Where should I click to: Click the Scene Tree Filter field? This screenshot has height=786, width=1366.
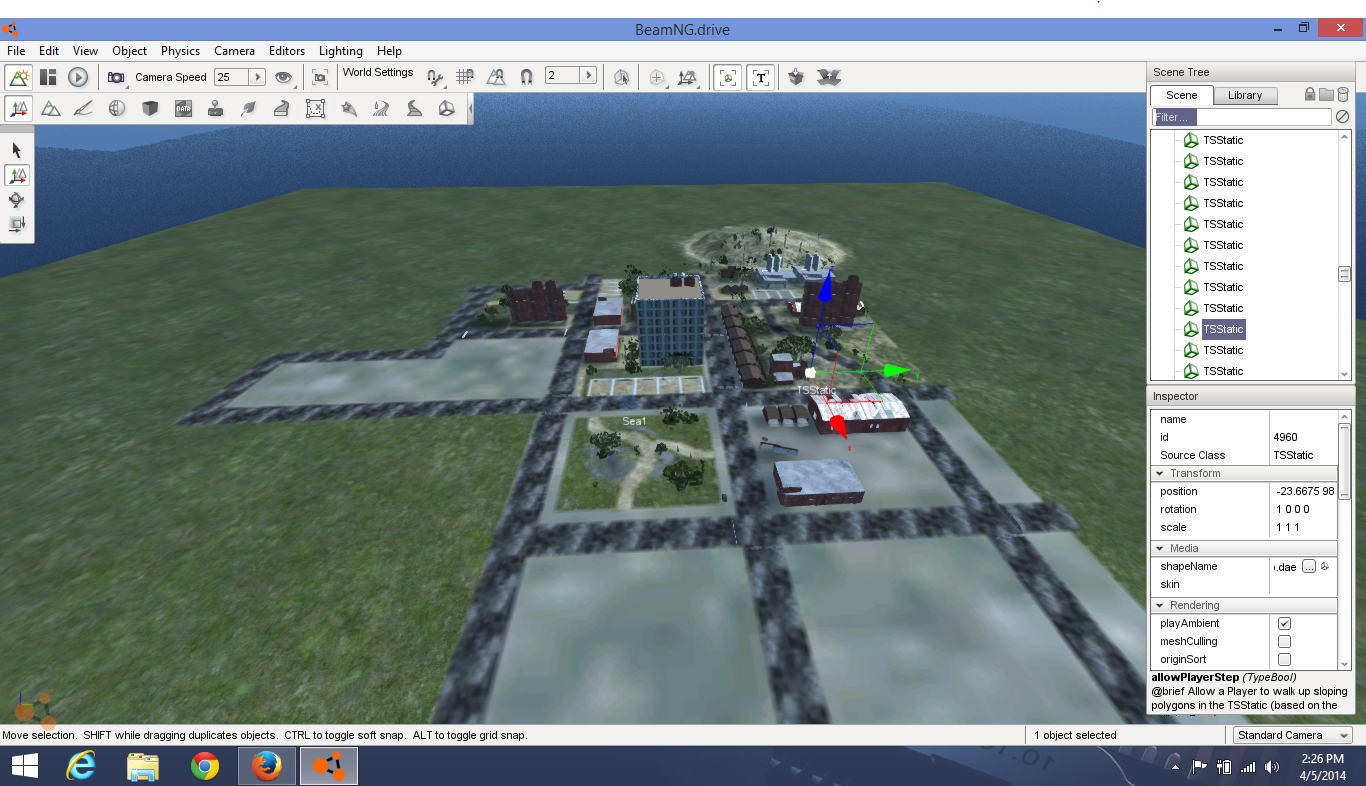click(x=1242, y=117)
